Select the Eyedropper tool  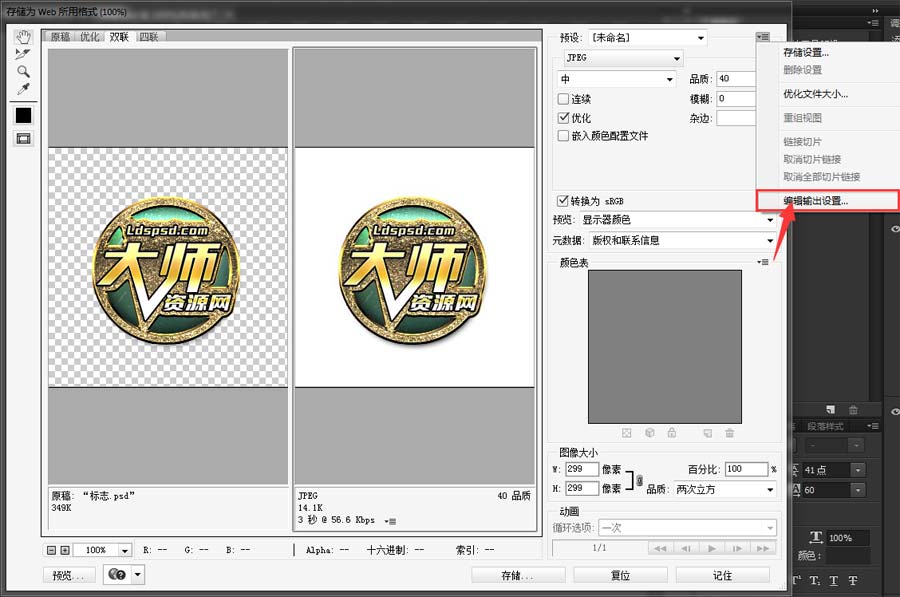coord(23,89)
